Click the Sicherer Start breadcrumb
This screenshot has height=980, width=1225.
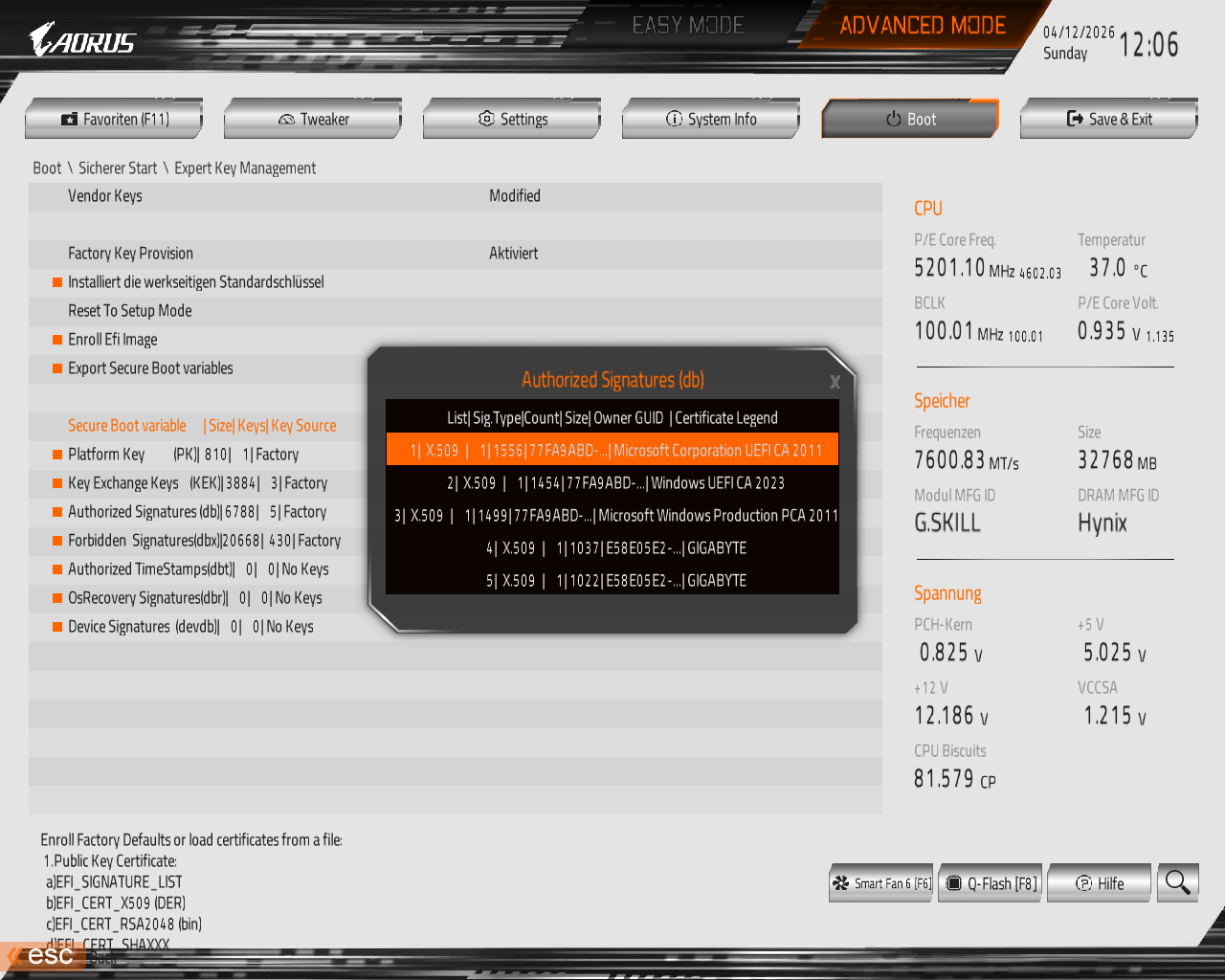[118, 168]
